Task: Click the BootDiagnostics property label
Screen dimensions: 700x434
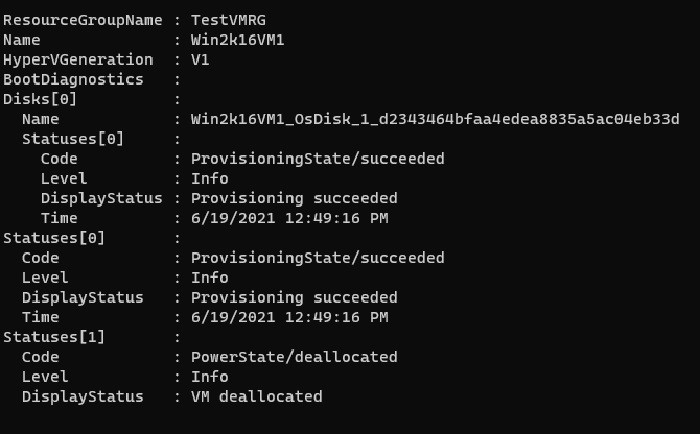Action: click(x=72, y=80)
